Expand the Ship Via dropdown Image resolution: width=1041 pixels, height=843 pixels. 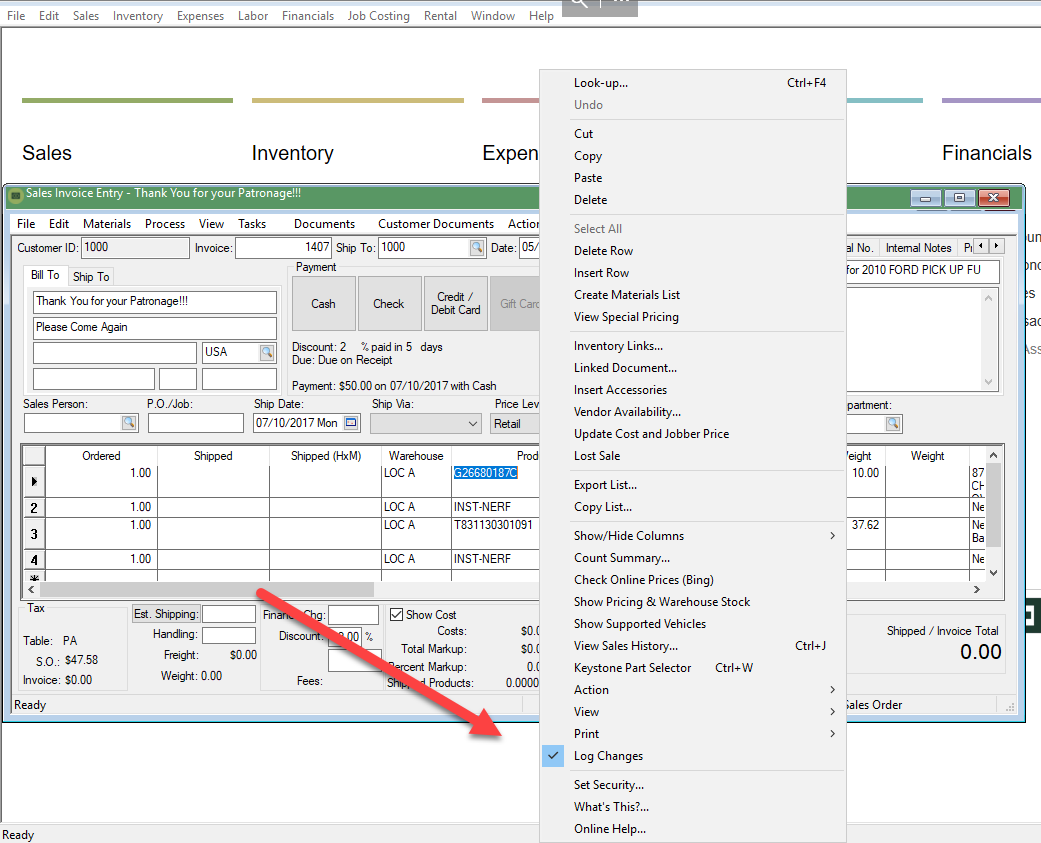[x=473, y=424]
